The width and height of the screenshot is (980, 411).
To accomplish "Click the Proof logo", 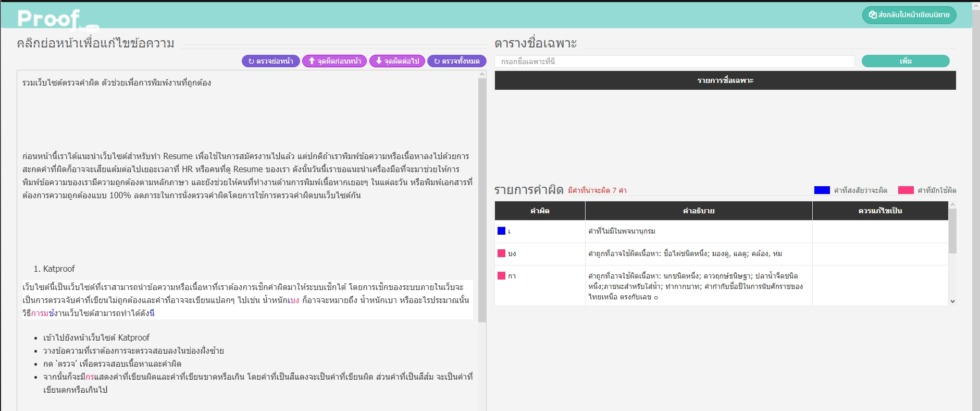I will [x=58, y=19].
